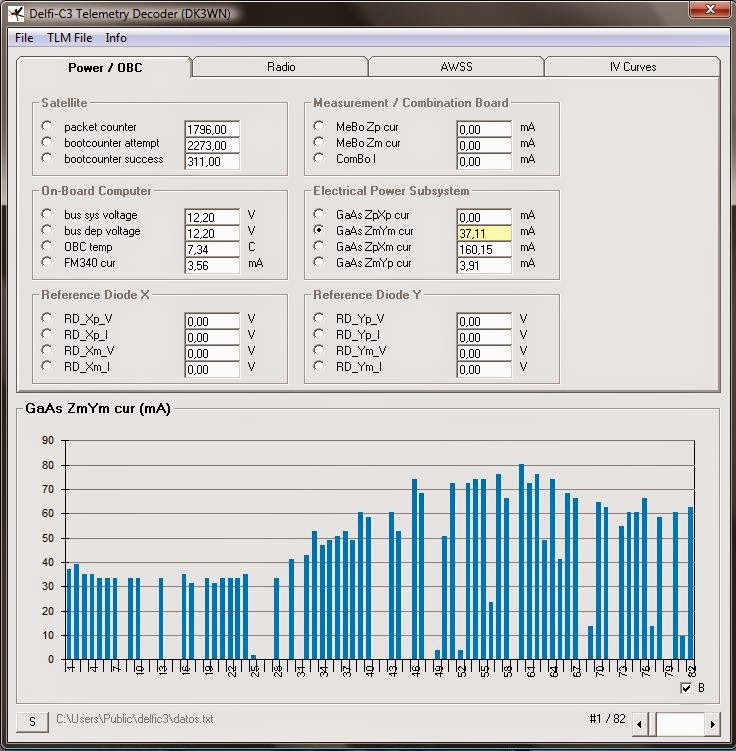The image size is (736, 751).
Task: Click the Delfi-C3 satellite app icon in title bar
Action: coord(16,13)
